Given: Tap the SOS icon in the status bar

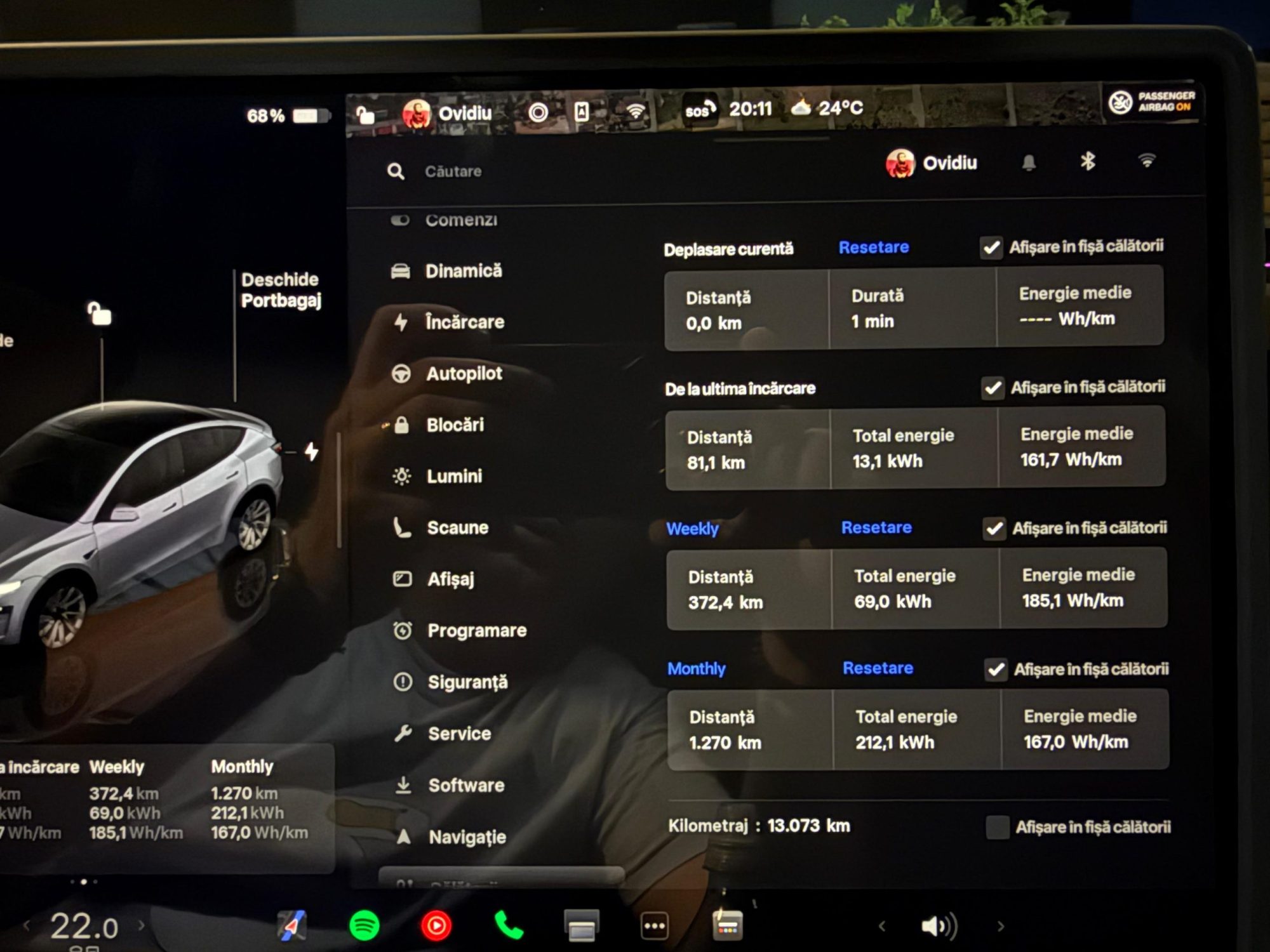Looking at the screenshot, I should coord(700,110).
